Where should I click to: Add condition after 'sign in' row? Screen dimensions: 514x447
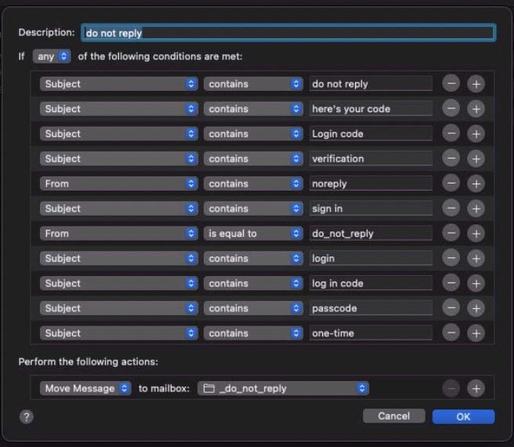click(476, 208)
